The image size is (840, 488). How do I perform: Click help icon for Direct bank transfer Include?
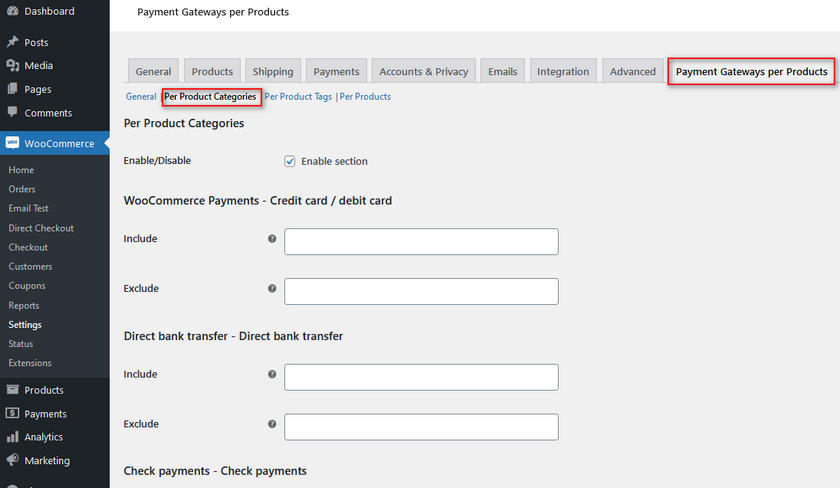tap(272, 374)
